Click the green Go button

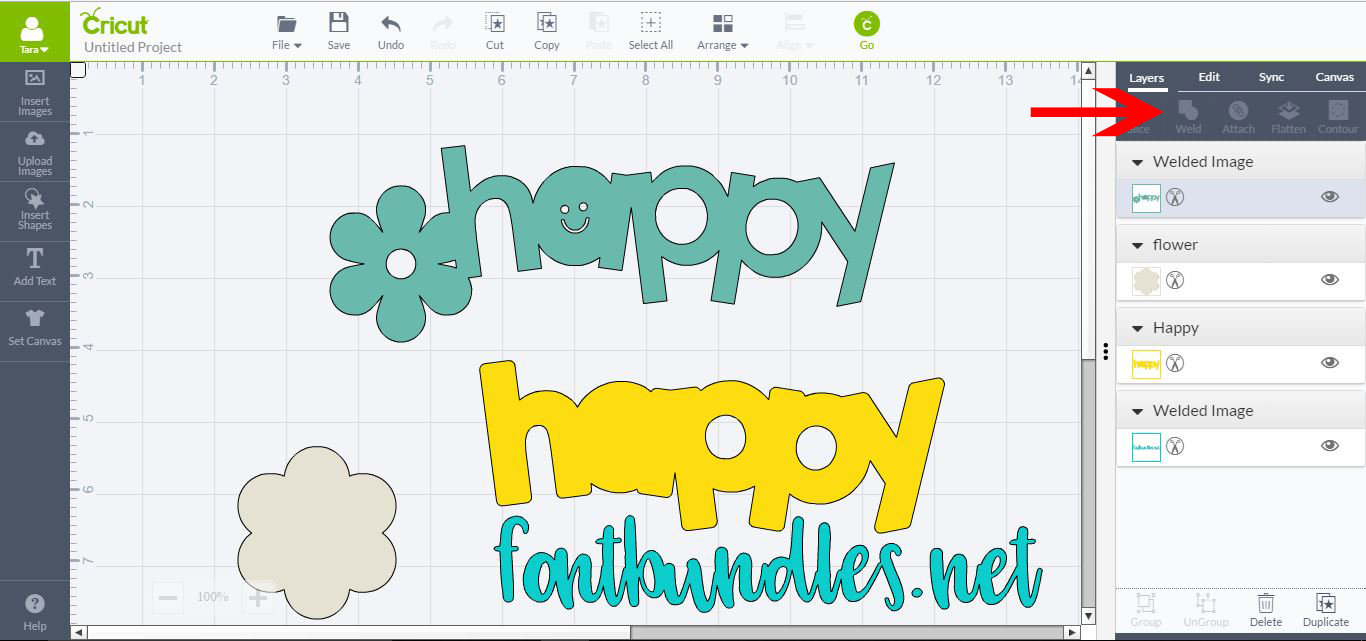coord(867,31)
